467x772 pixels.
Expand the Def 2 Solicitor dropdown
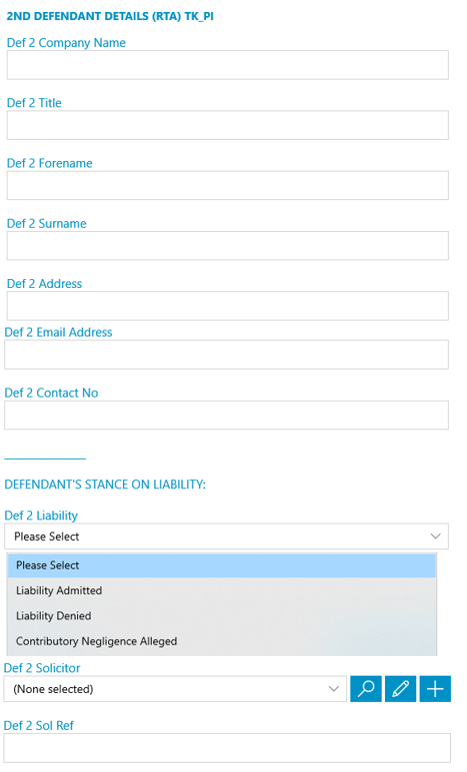pos(334,689)
